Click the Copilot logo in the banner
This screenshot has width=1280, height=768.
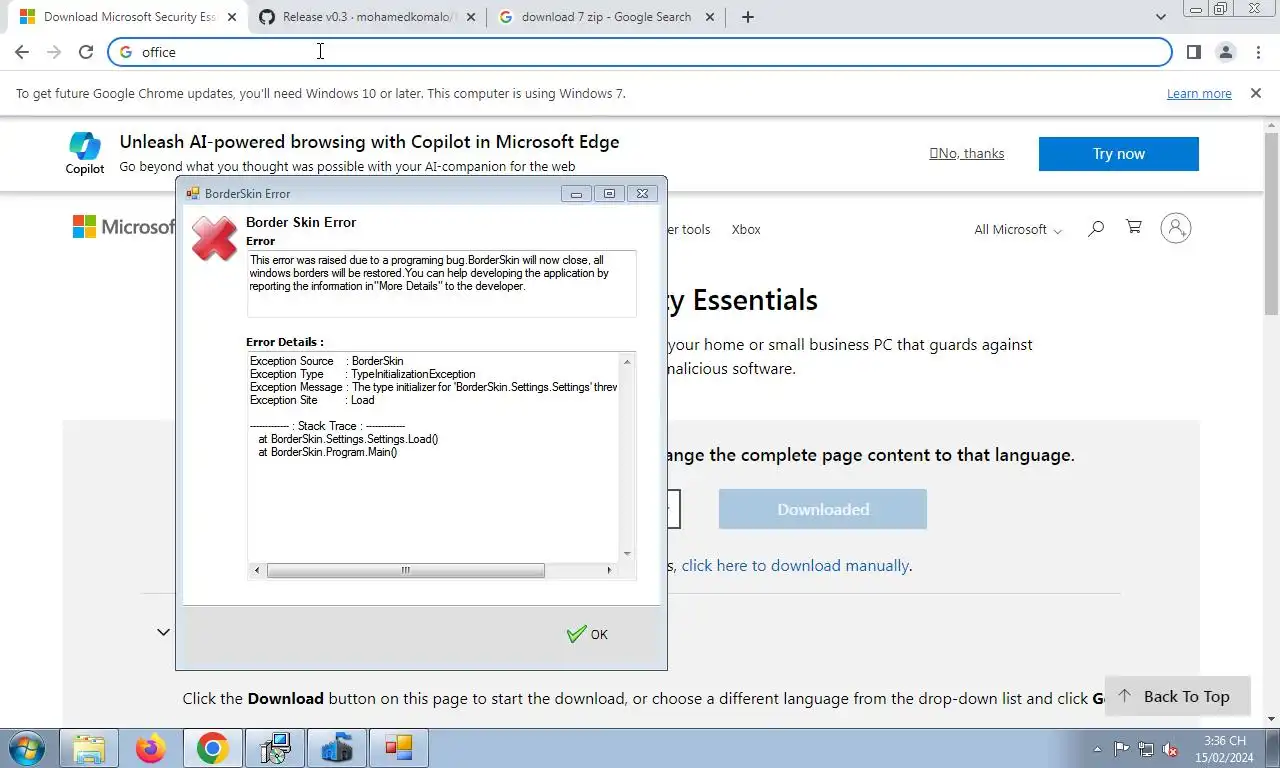pos(85,153)
